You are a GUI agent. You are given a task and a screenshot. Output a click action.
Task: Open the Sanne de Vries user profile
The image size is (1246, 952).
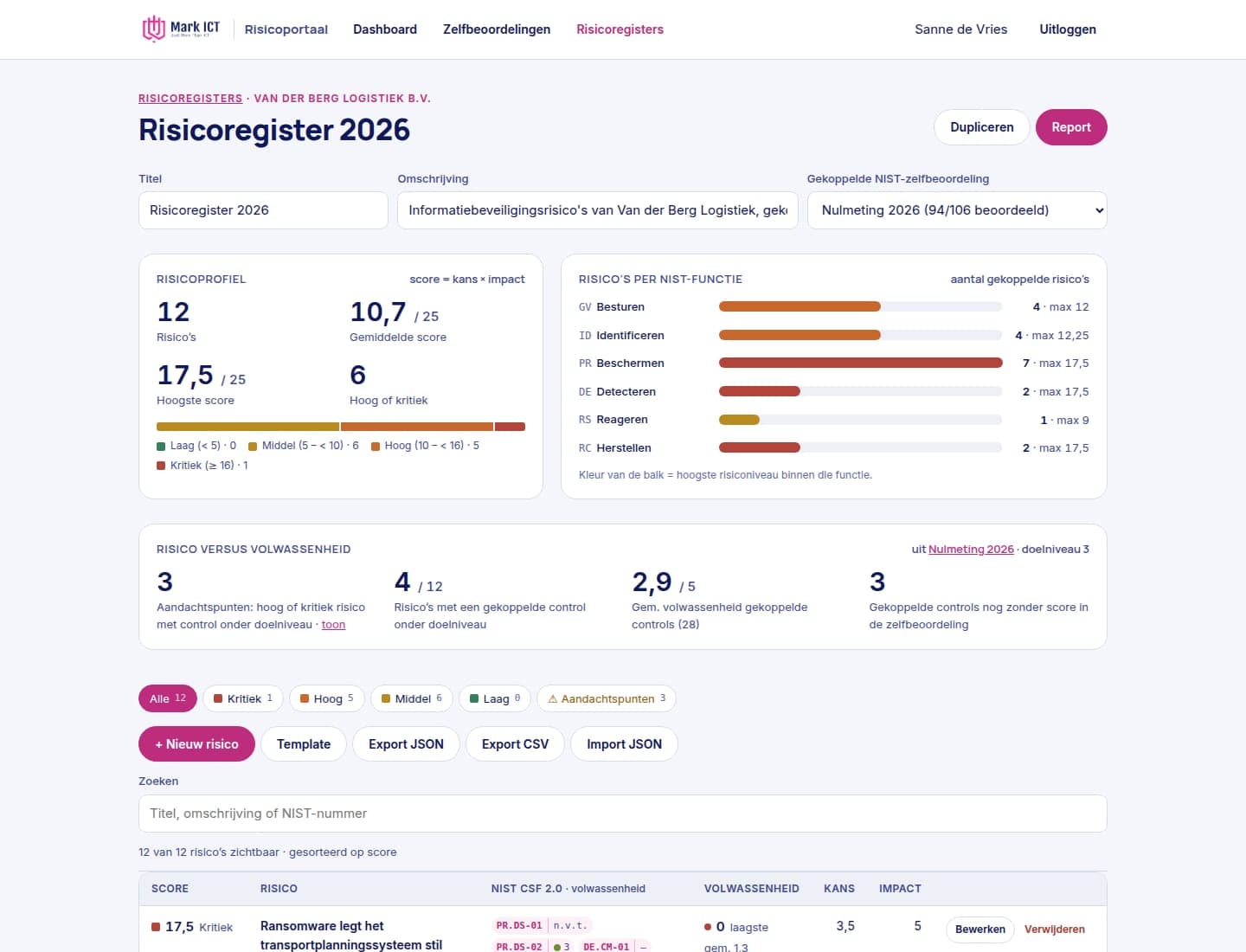pyautogui.click(x=960, y=29)
